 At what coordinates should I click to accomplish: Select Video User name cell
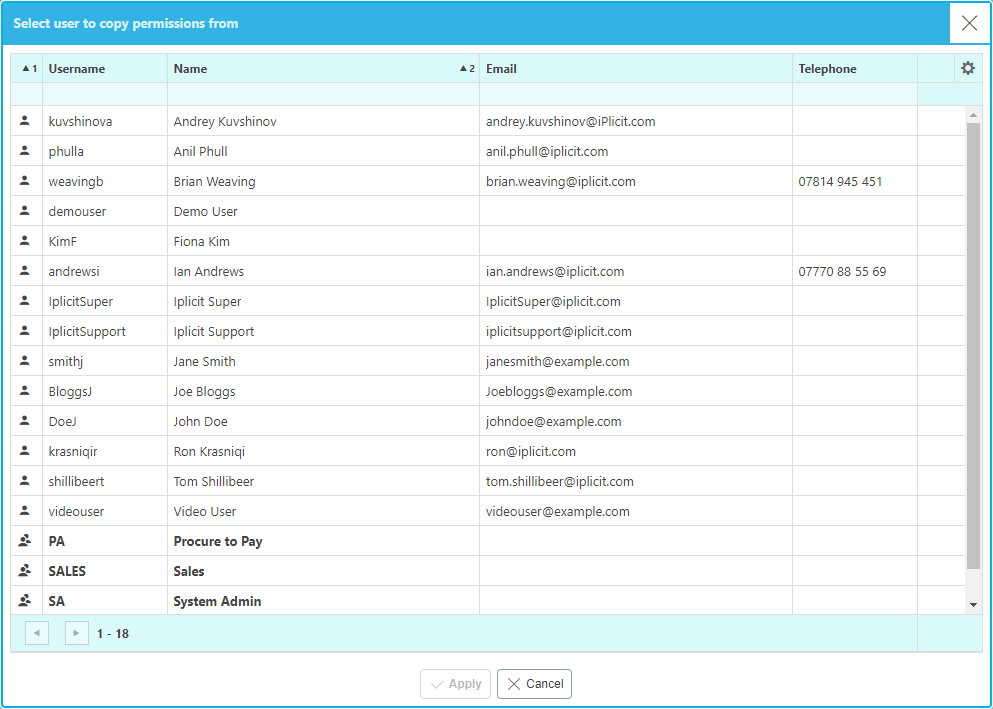(323, 511)
